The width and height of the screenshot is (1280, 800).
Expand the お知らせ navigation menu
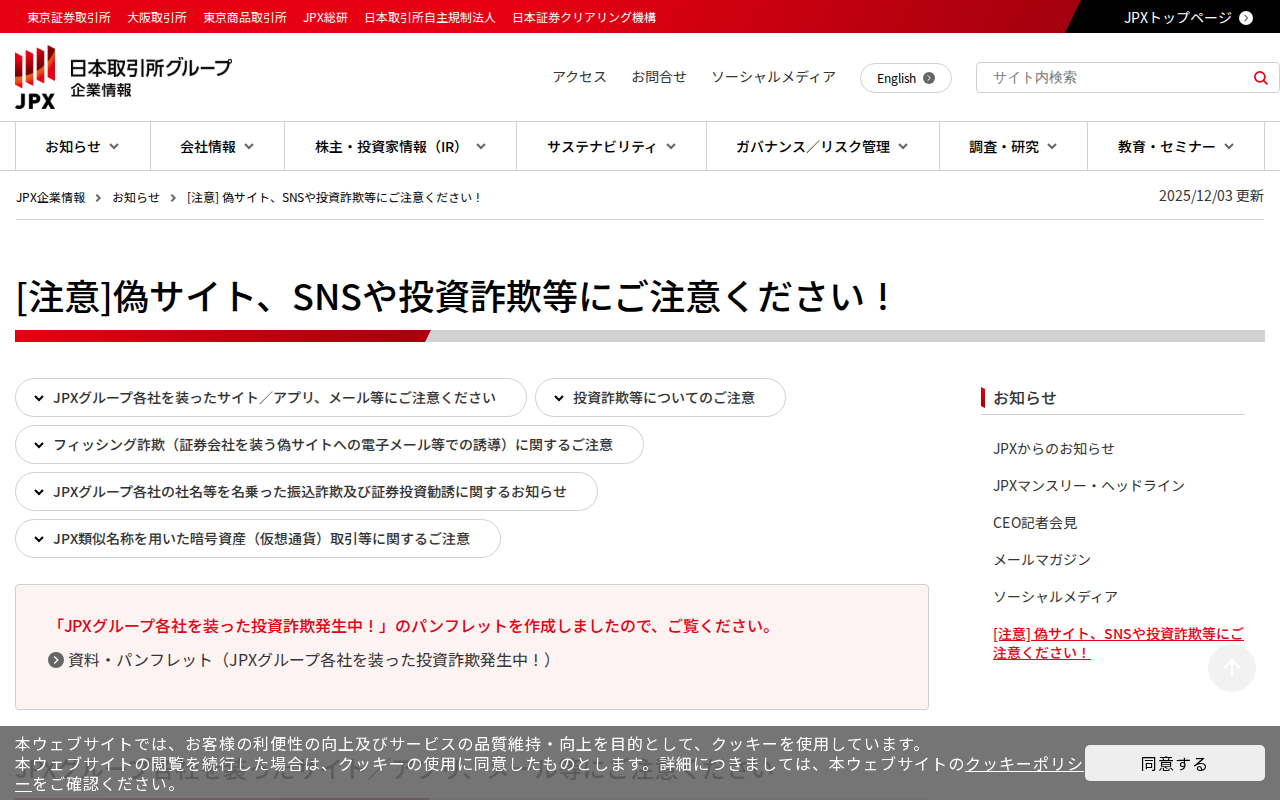(x=83, y=147)
